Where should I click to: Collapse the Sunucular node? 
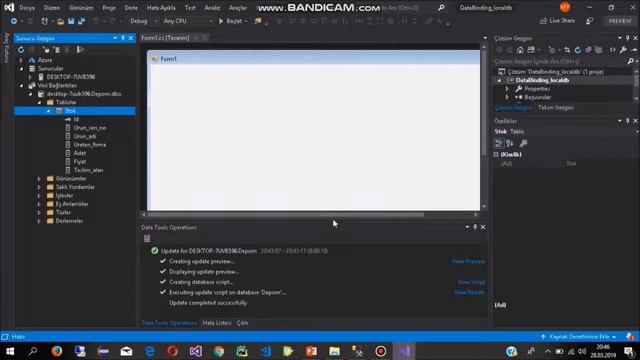click(x=21, y=69)
